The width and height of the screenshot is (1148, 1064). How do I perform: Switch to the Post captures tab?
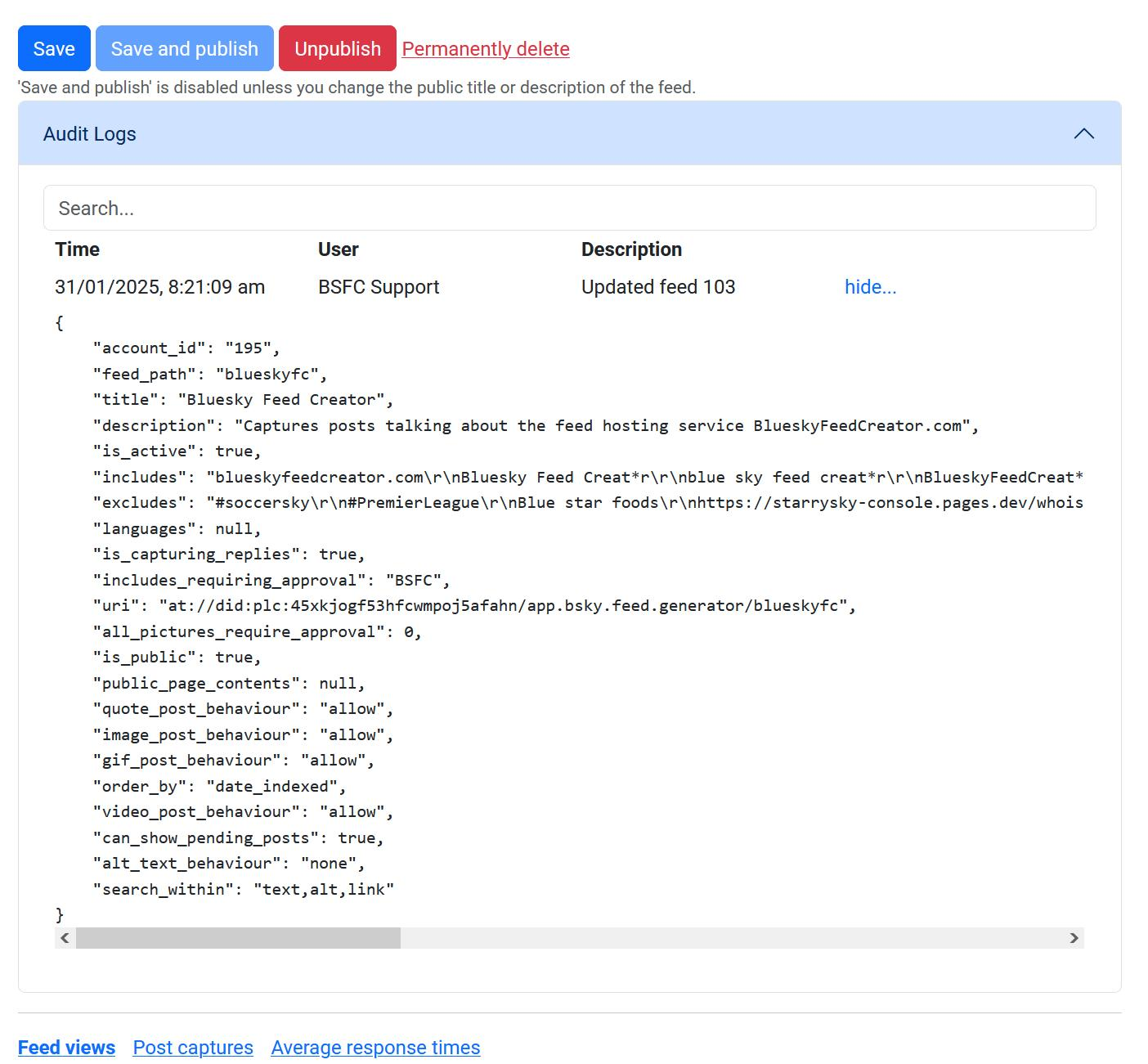coord(193,1048)
